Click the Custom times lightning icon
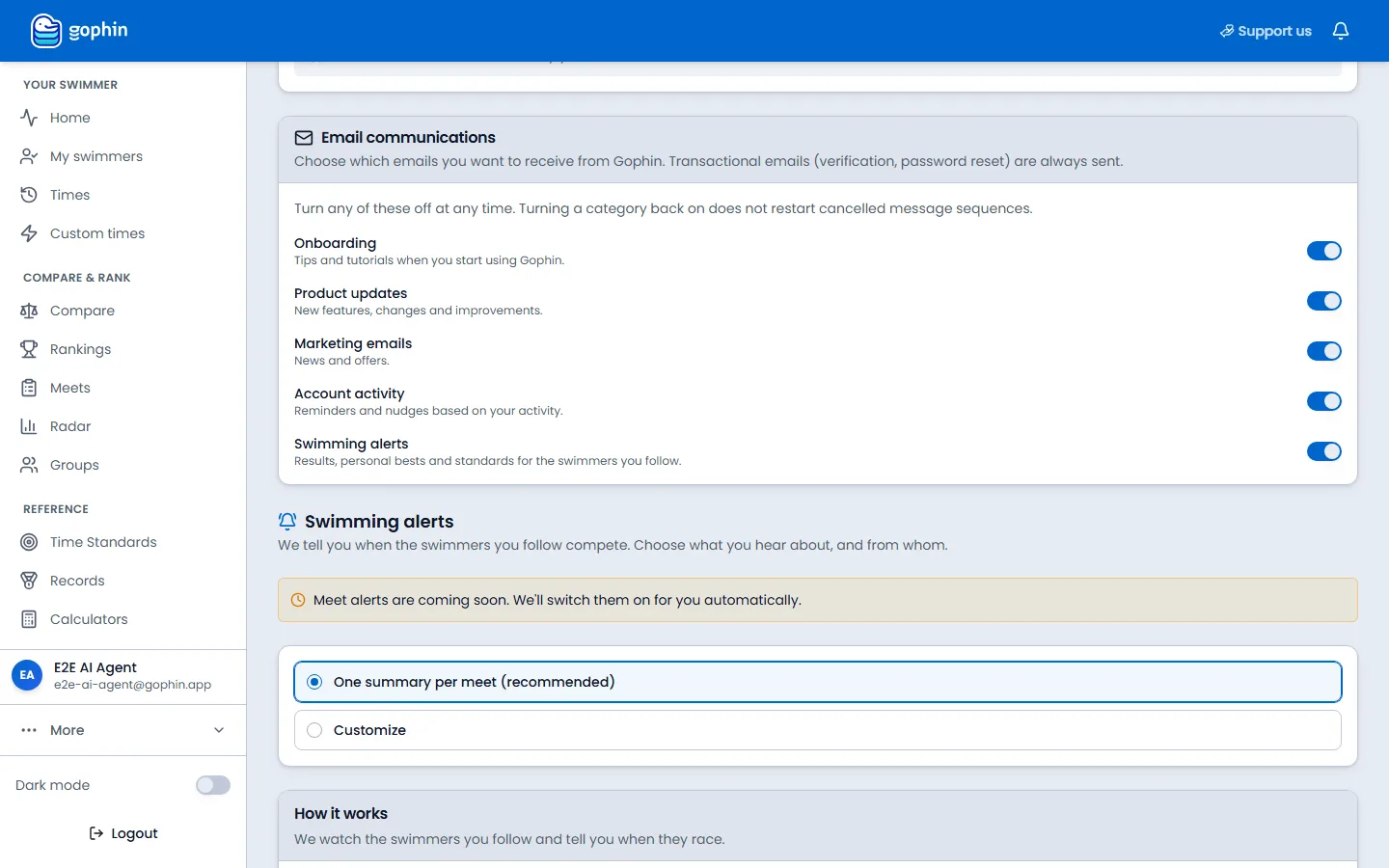The width and height of the screenshot is (1389, 868). (29, 233)
